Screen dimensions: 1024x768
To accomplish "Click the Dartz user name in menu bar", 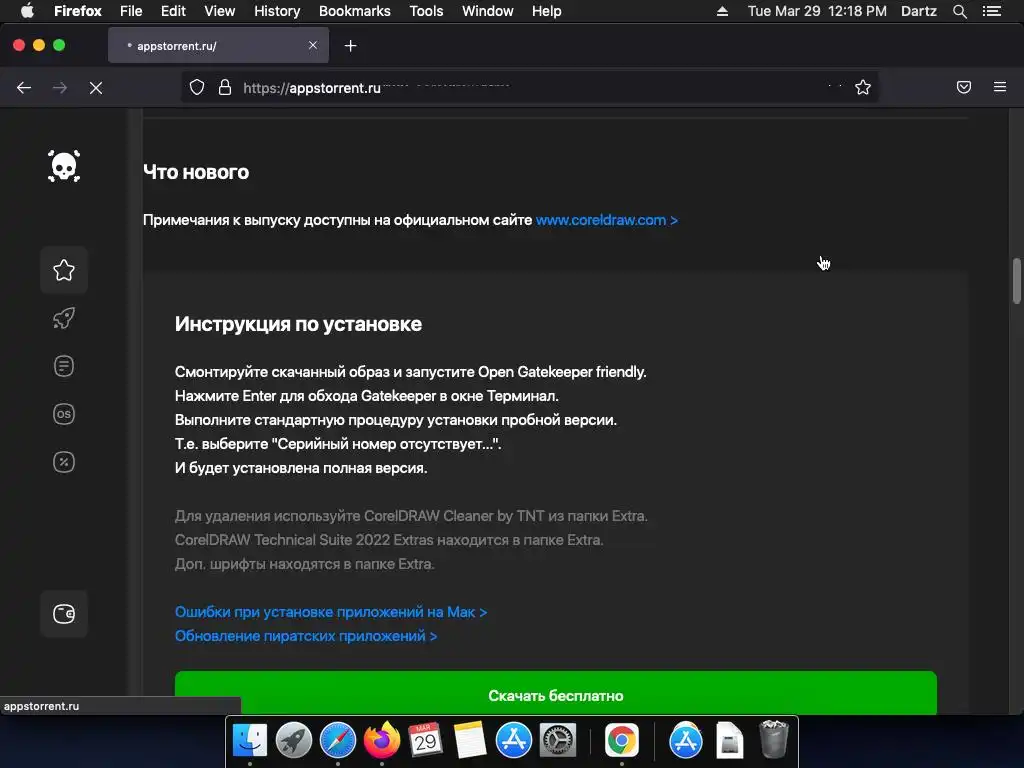I will click(x=919, y=11).
